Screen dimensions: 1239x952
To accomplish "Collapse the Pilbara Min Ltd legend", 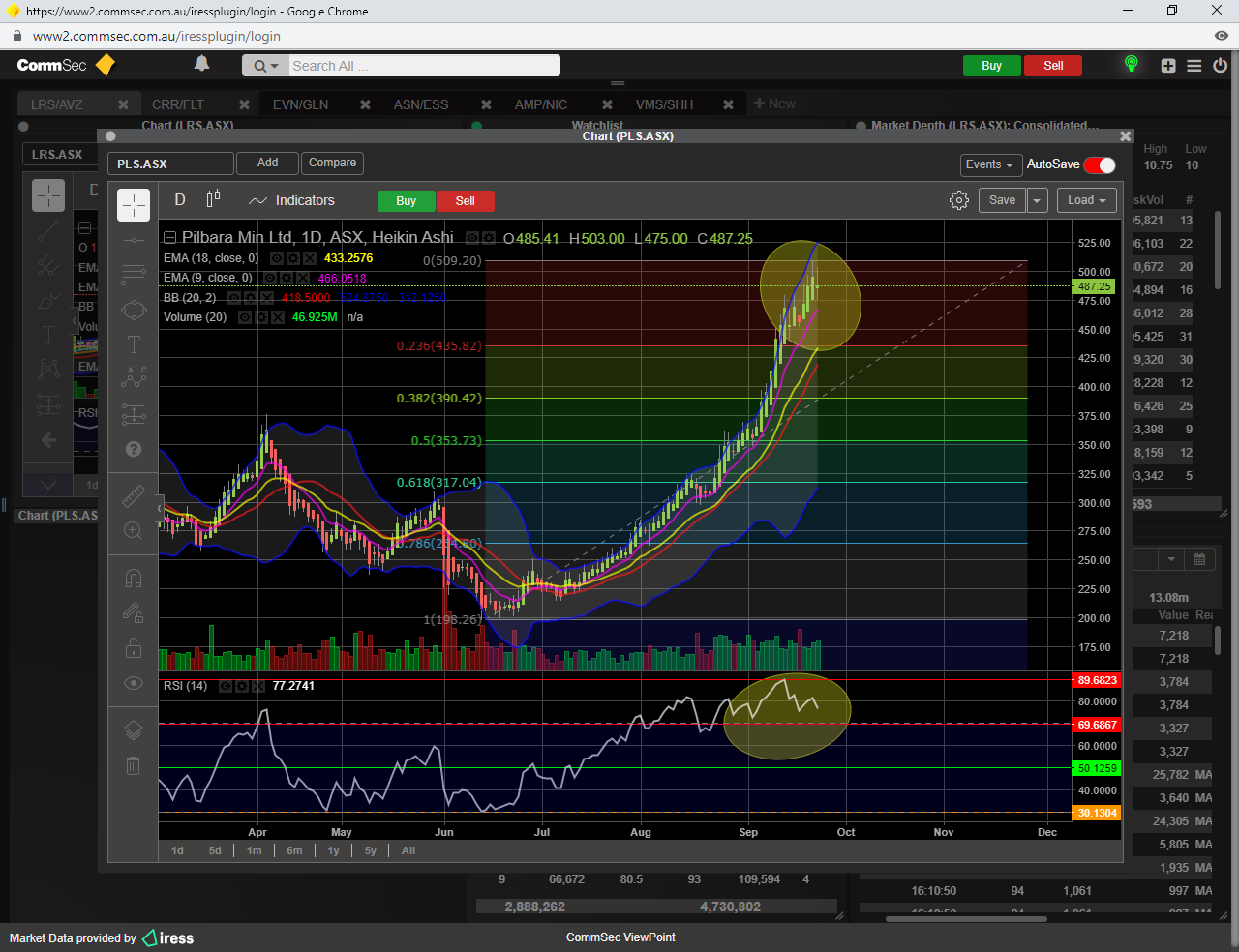I will [x=169, y=237].
